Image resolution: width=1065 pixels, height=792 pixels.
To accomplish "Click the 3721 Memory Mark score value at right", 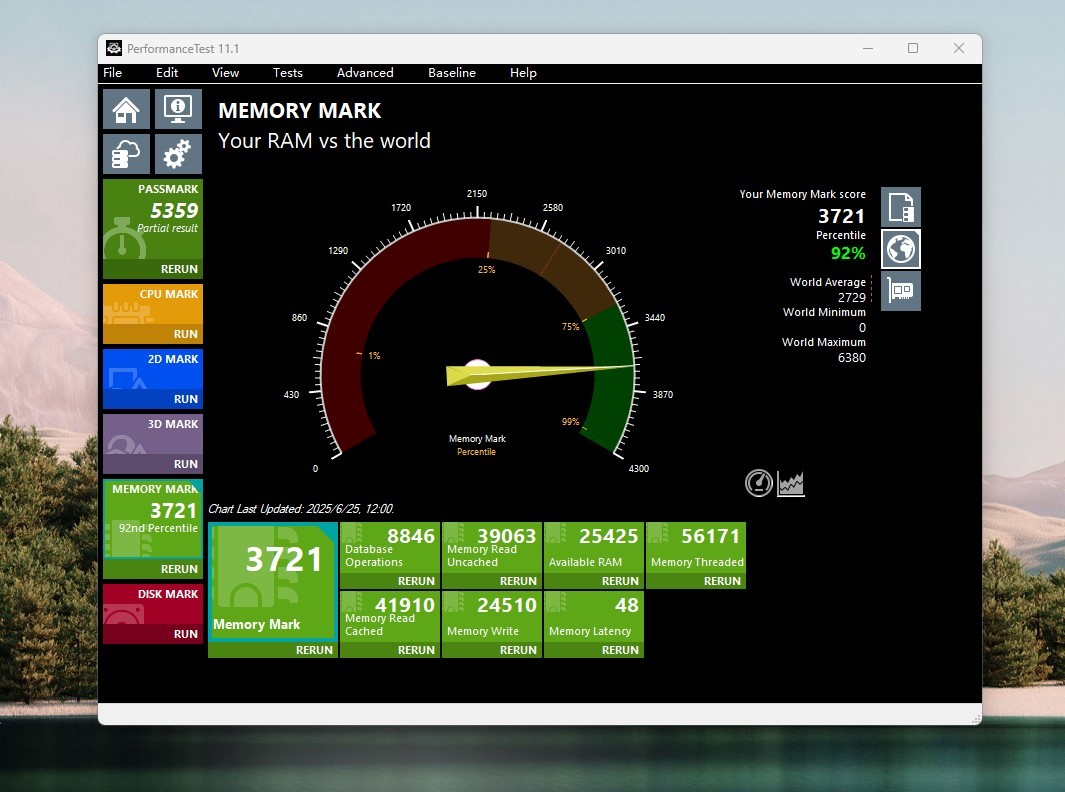I will (842, 216).
